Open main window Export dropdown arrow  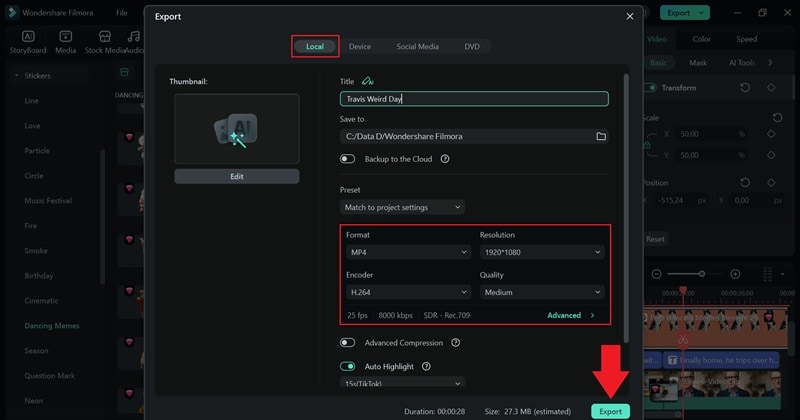(702, 13)
